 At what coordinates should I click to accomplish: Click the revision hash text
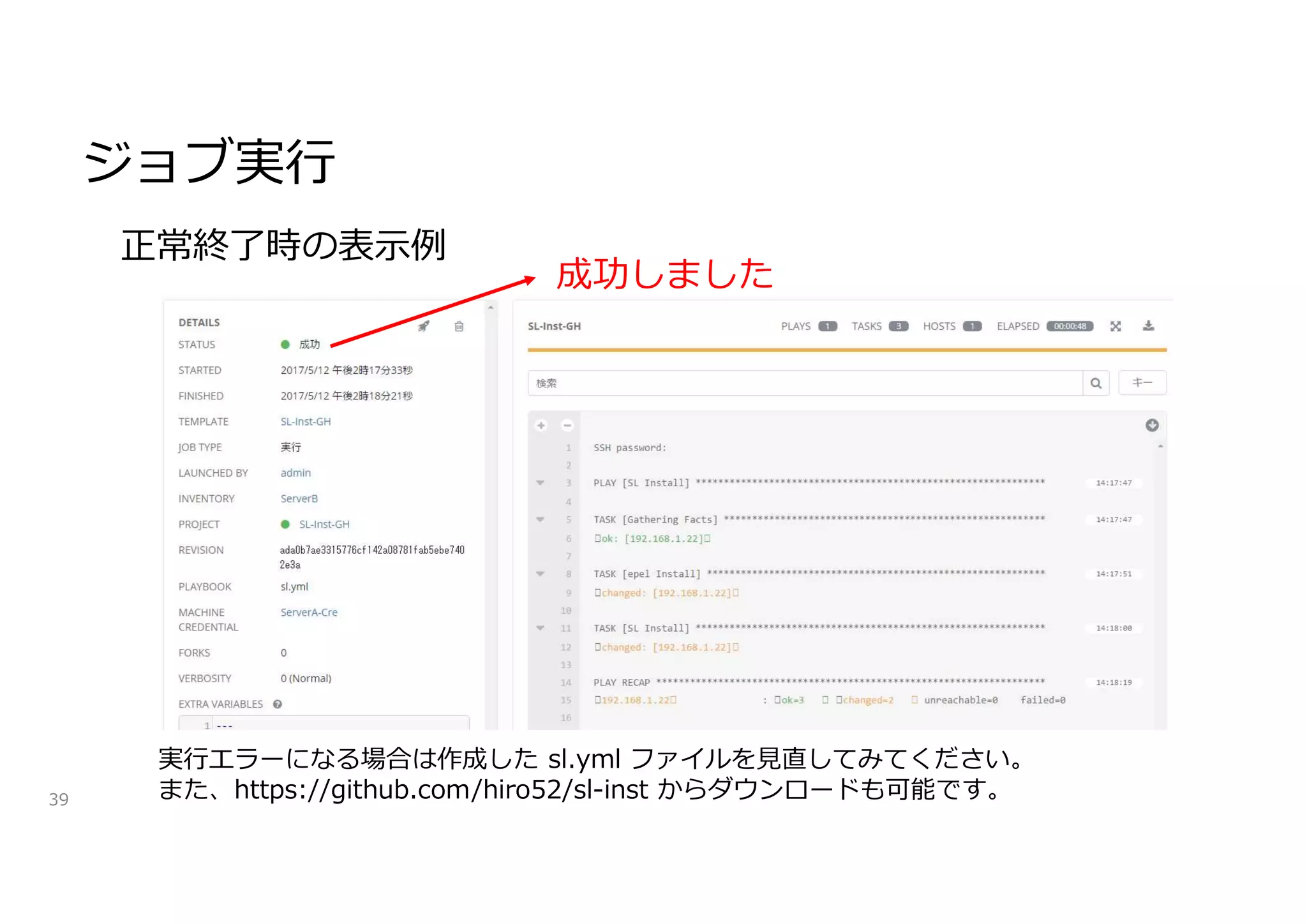(x=372, y=557)
